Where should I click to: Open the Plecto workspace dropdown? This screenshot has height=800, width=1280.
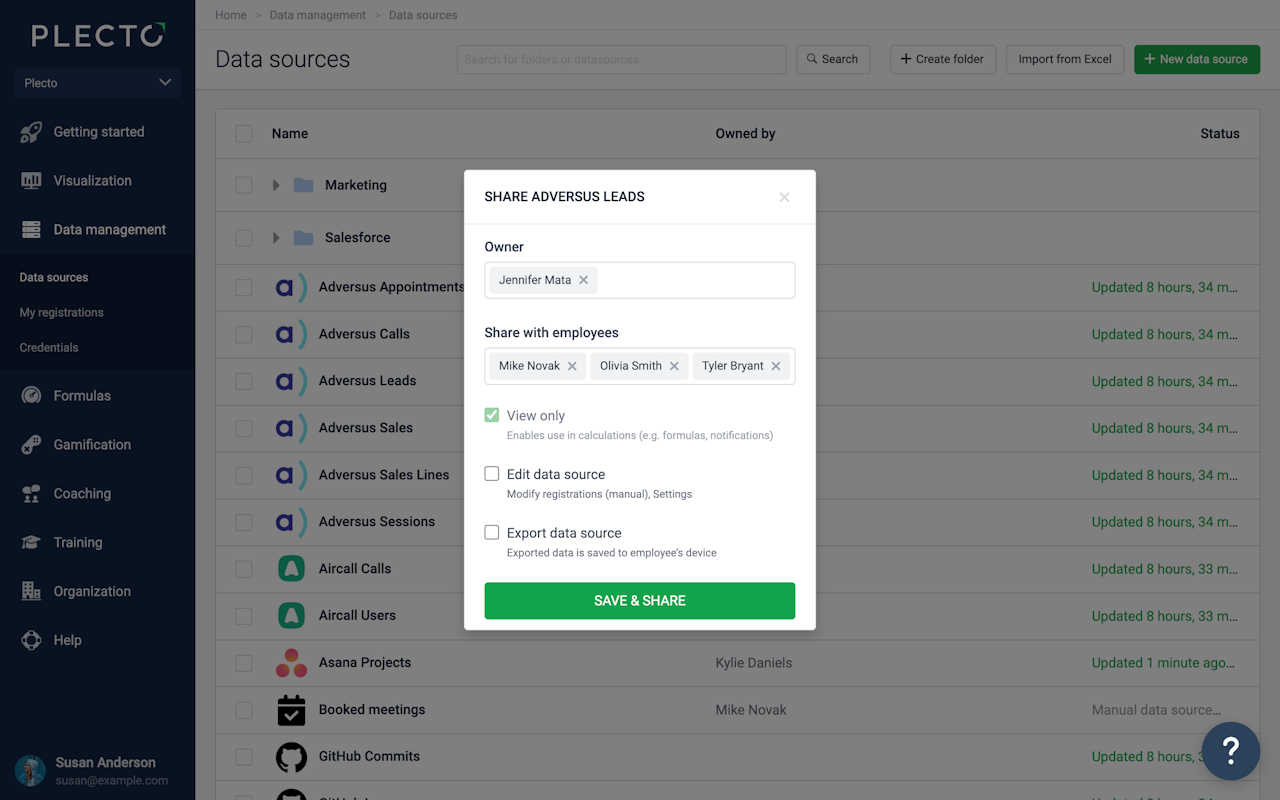coord(97,83)
